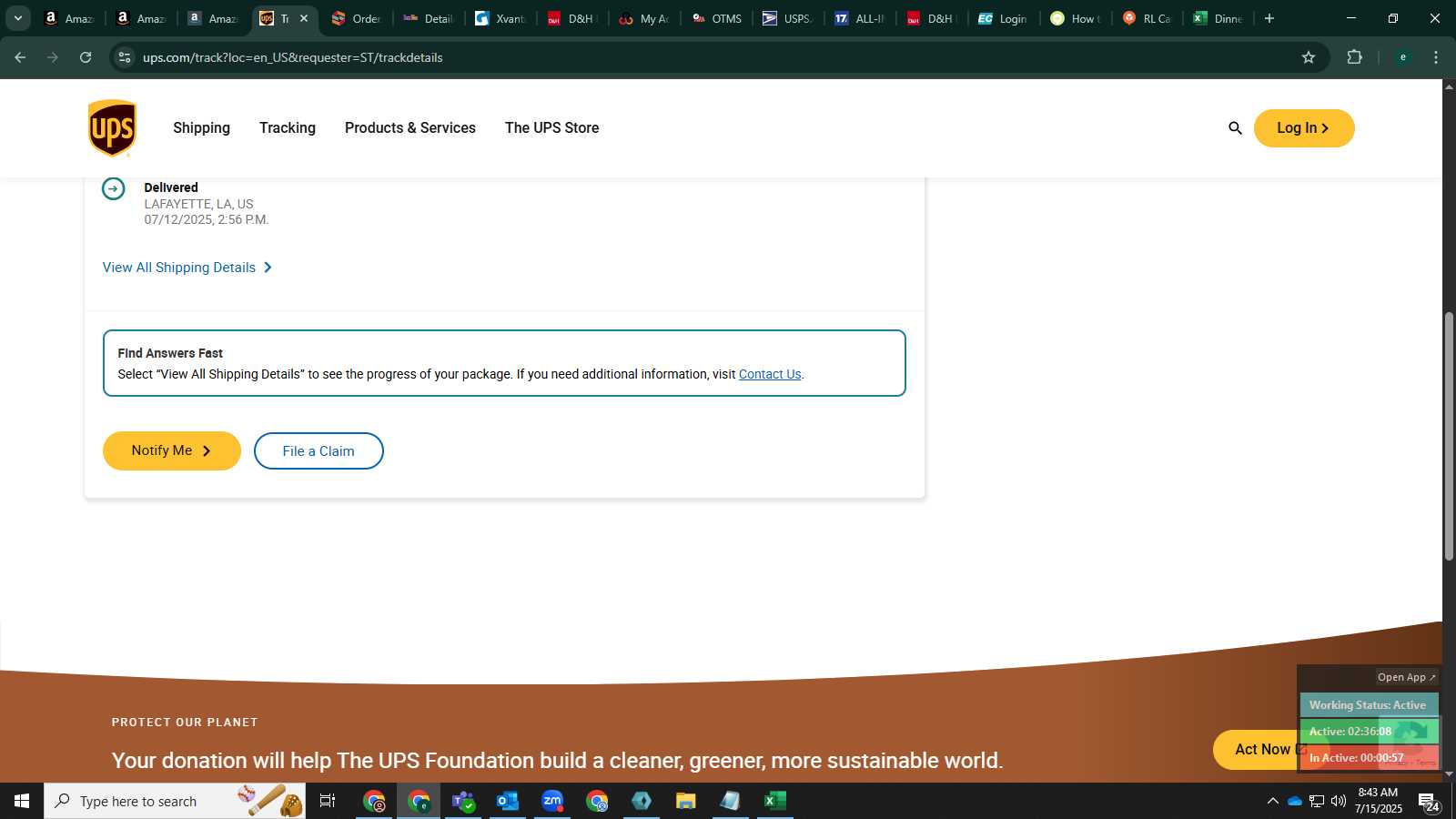Click View All Shipping Details link
The height and width of the screenshot is (819, 1456).
click(x=187, y=268)
